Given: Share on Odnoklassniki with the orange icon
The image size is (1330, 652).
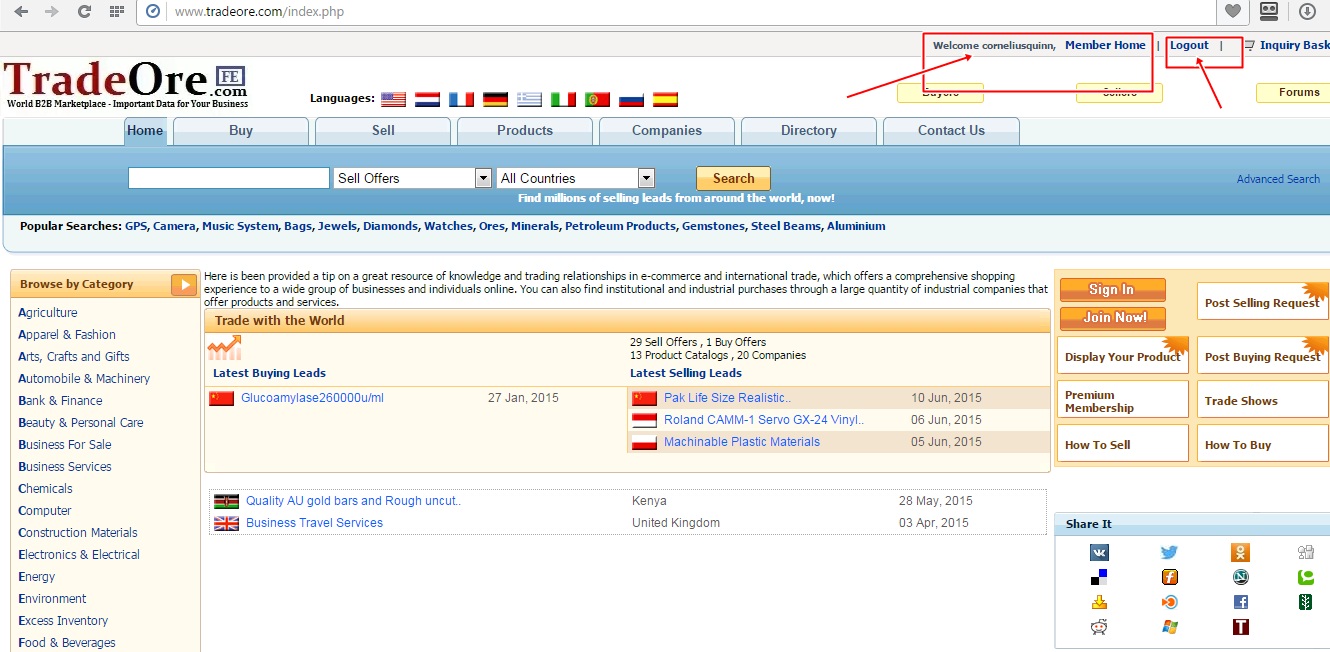Looking at the screenshot, I should point(1240,553).
